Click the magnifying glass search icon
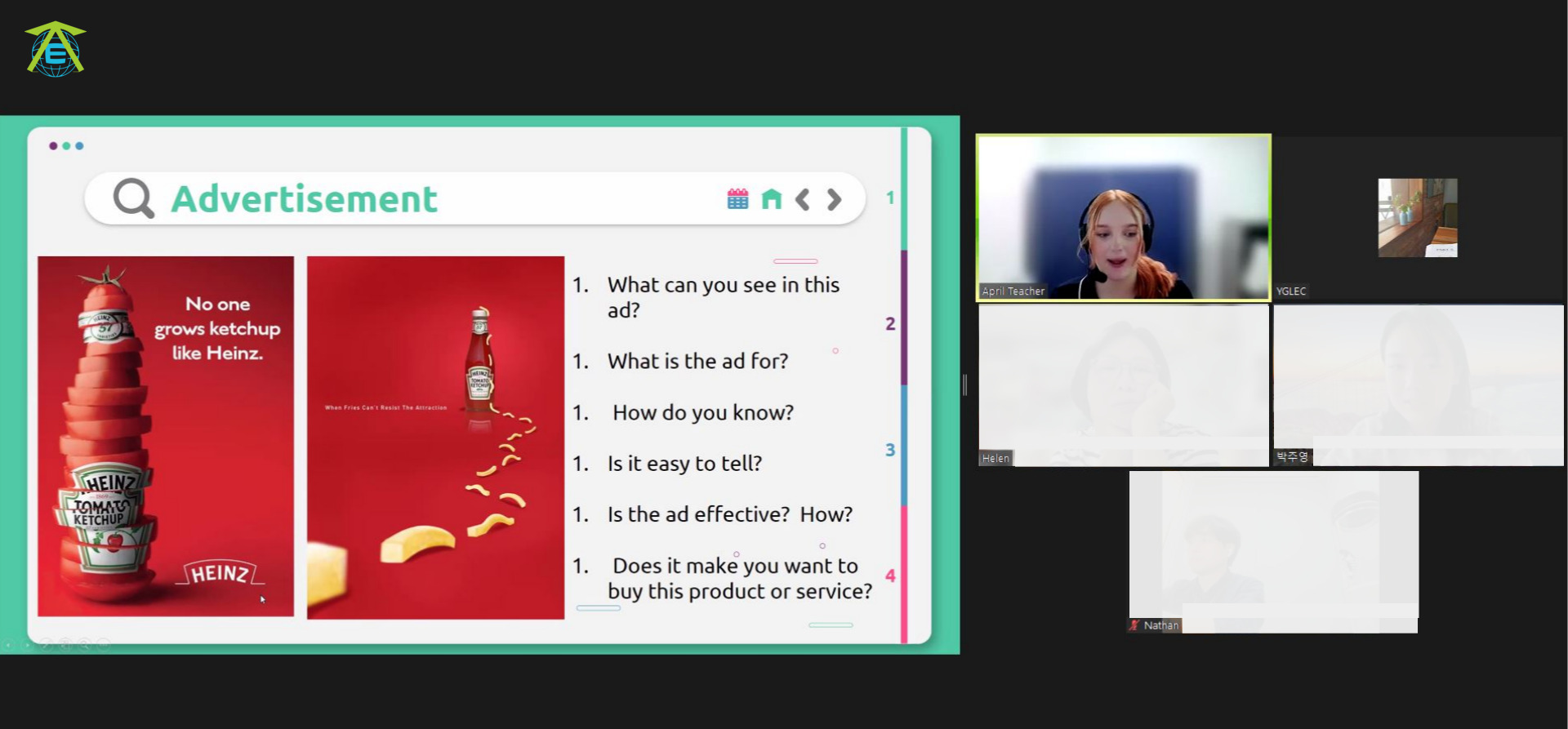Image resolution: width=1568 pixels, height=729 pixels. click(133, 198)
